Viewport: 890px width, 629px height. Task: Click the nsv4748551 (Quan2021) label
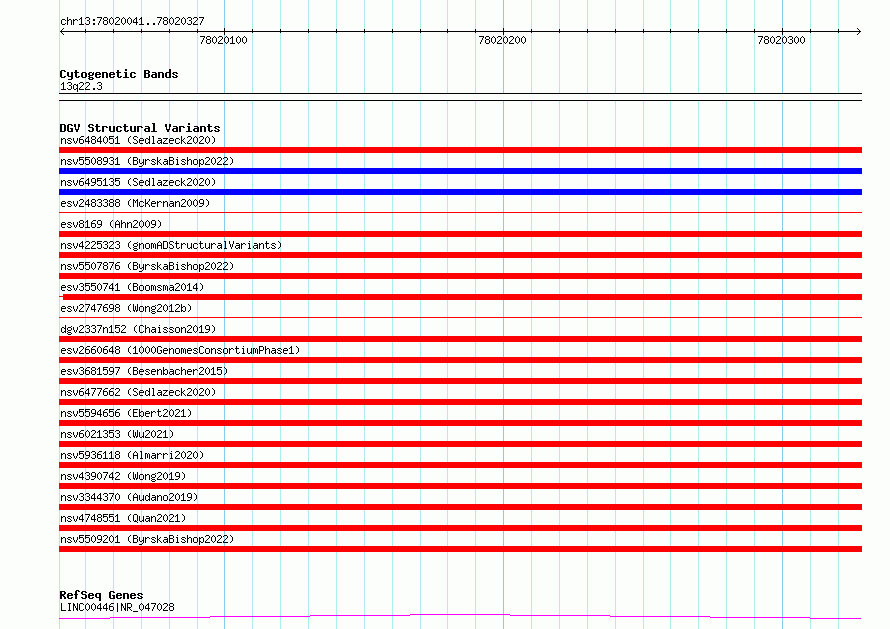click(x=123, y=518)
